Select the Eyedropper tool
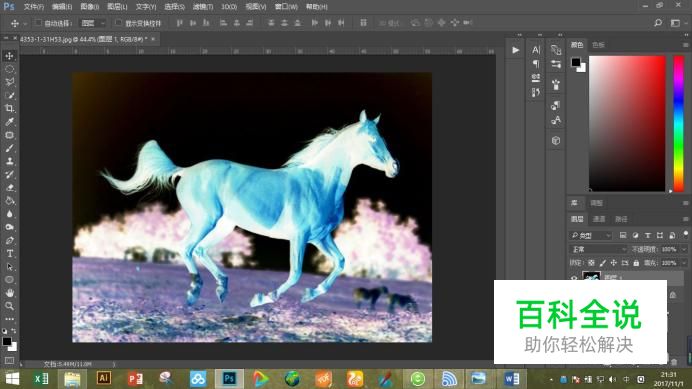The image size is (692, 389). [9, 122]
